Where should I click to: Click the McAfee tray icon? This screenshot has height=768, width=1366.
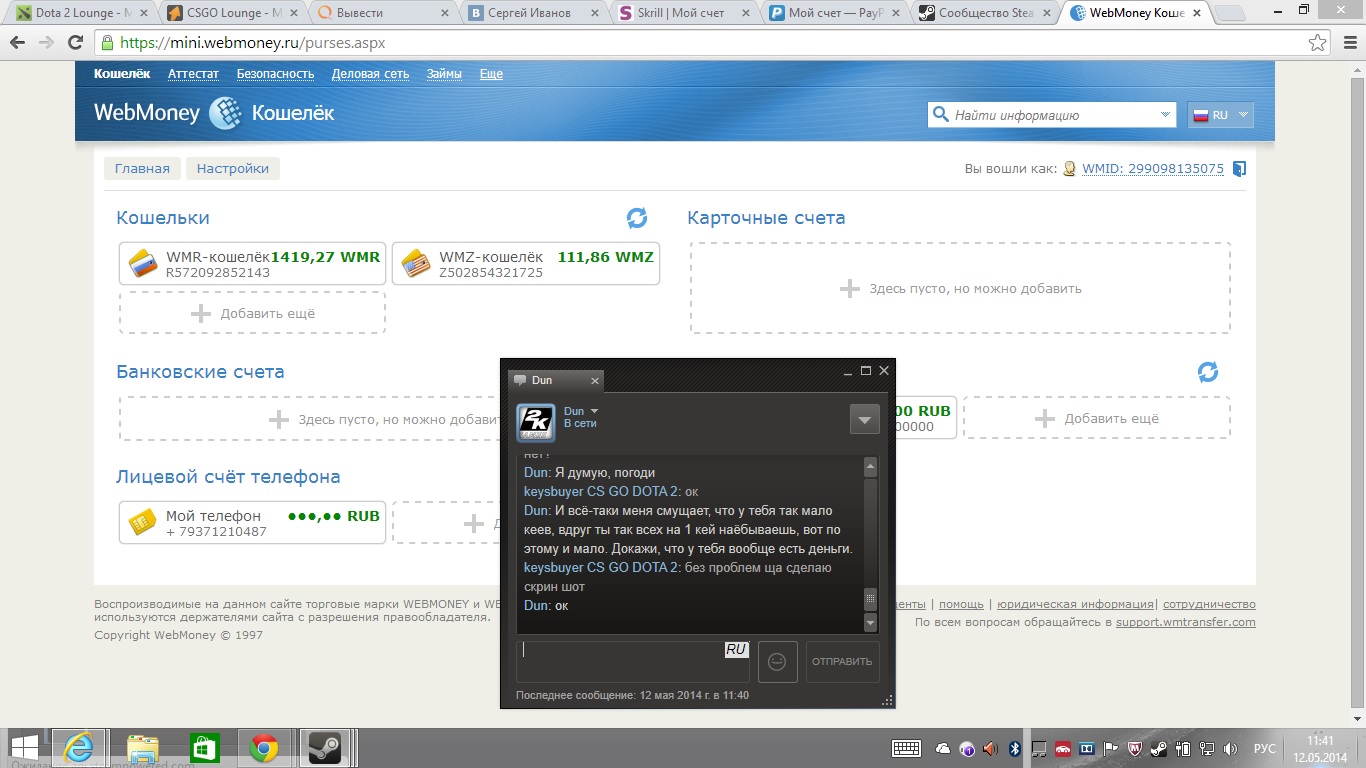coord(1134,748)
